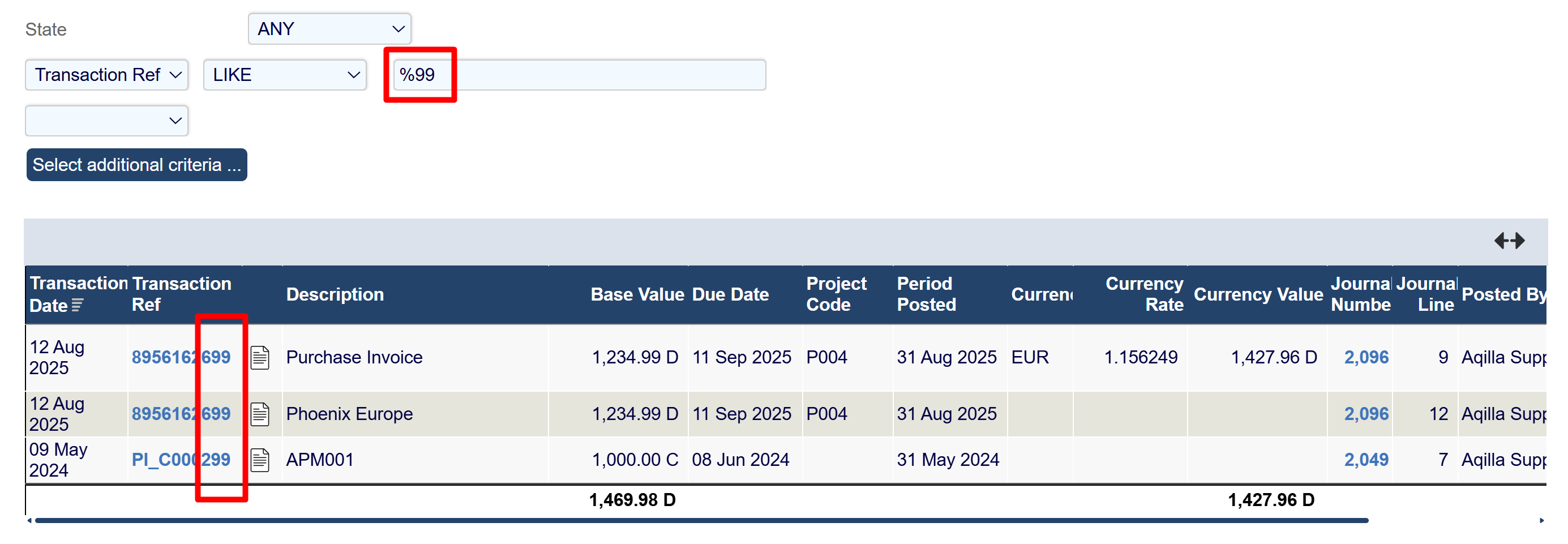Click the %99 filter text field
This screenshot has height=544, width=1568.
click(579, 75)
